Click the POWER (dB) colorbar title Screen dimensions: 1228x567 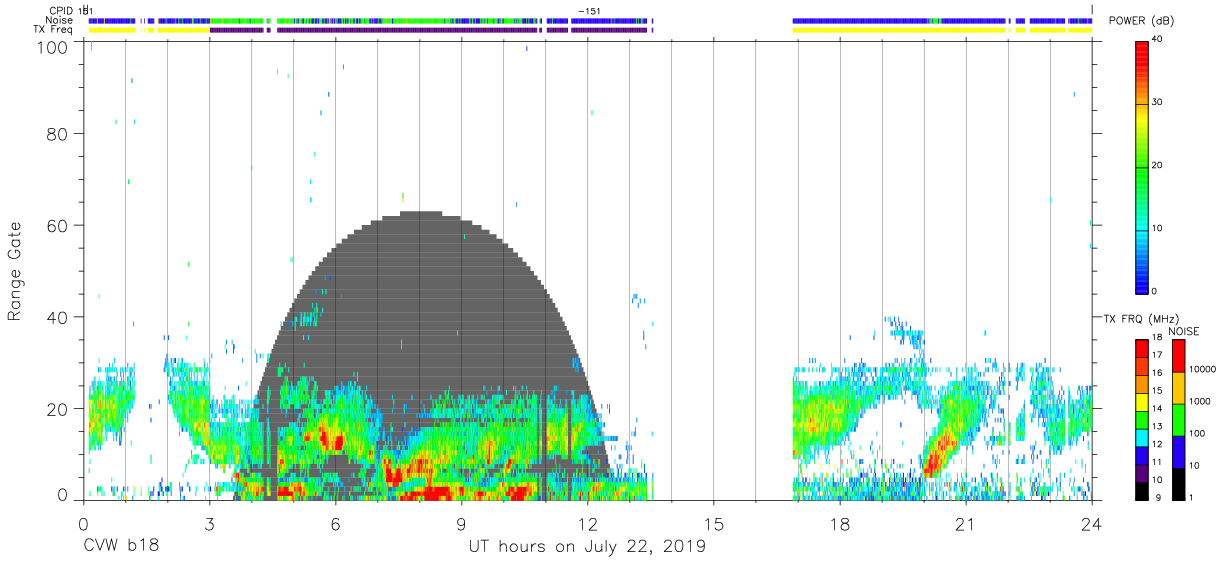tap(1141, 21)
